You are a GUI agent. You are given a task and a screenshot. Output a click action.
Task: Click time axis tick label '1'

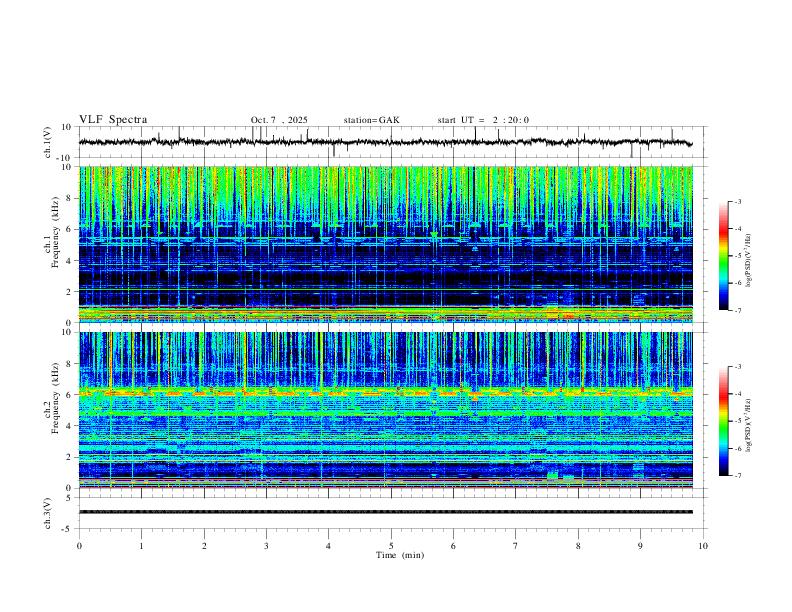[x=141, y=546]
